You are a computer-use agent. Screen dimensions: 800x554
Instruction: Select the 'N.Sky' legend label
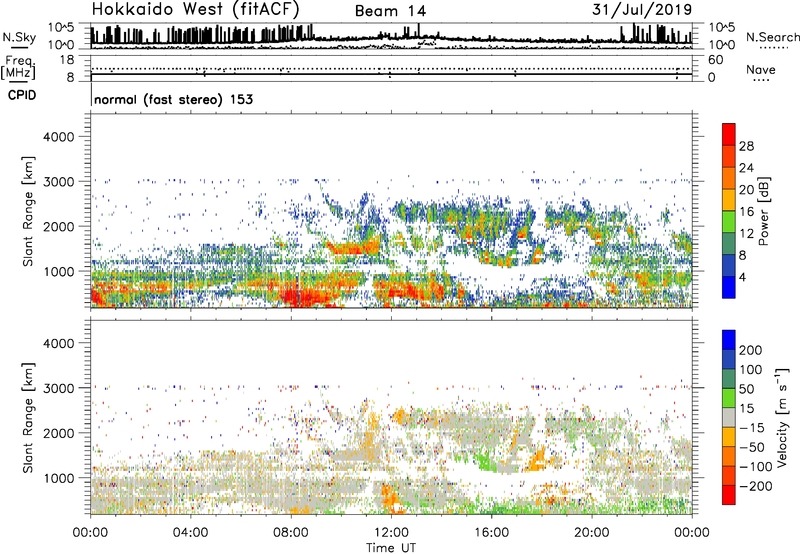click(x=19, y=37)
